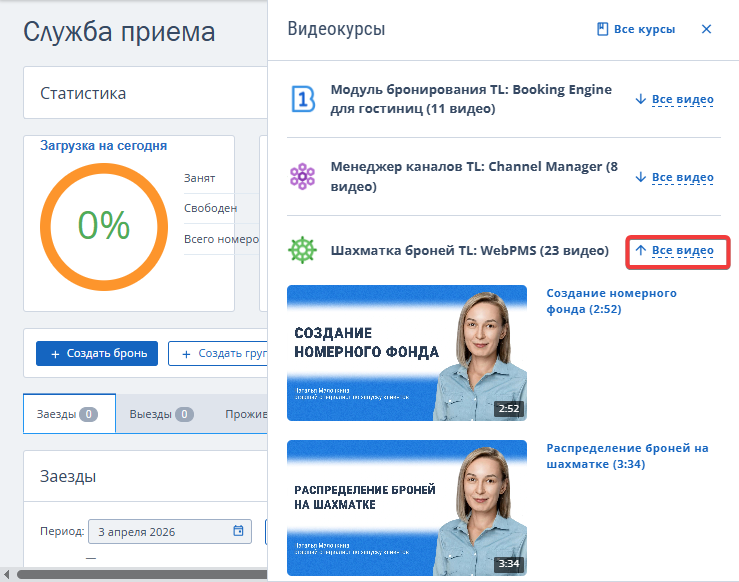The width and height of the screenshot is (739, 582).
Task: Click the 0% occupancy donut chart
Action: pos(104,227)
